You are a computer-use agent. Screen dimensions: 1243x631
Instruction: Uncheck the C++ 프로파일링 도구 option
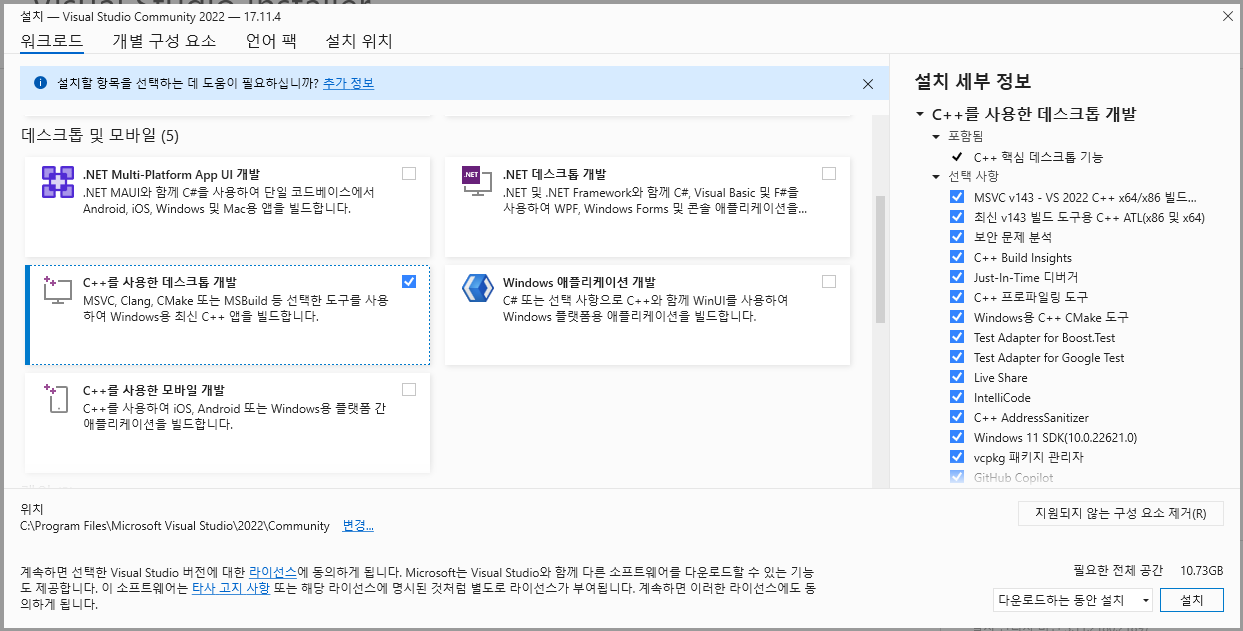(x=957, y=297)
